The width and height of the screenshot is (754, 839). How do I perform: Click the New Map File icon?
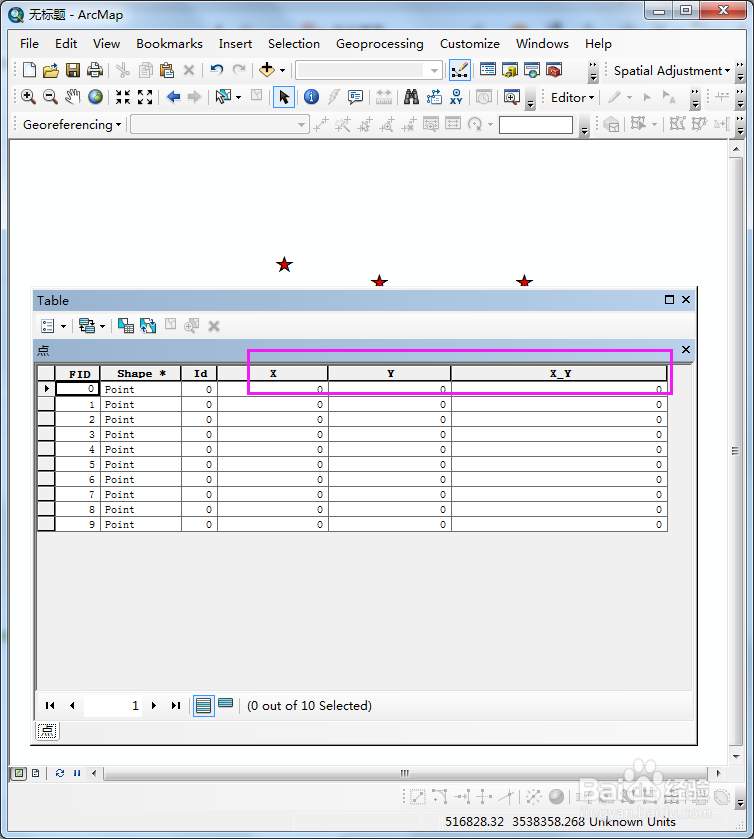(x=29, y=70)
